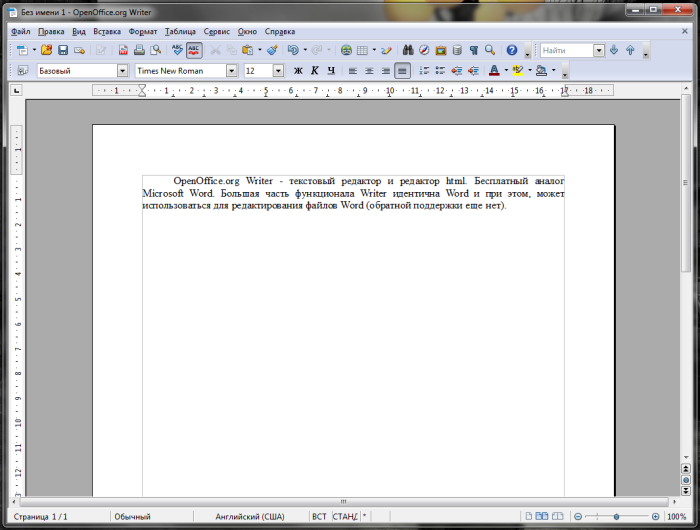Viewport: 700px width, 530px height.
Task: Open the Таблица menu
Action: point(180,31)
